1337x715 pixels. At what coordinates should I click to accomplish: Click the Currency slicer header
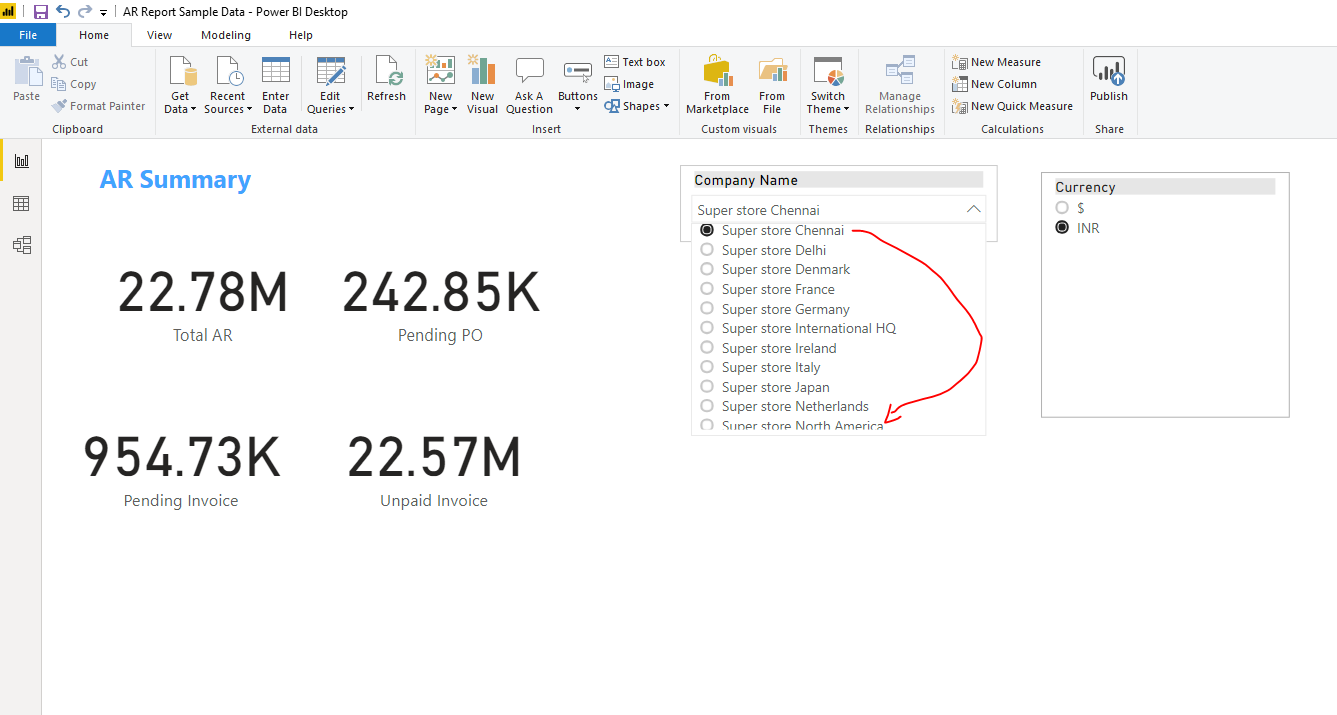click(1165, 187)
